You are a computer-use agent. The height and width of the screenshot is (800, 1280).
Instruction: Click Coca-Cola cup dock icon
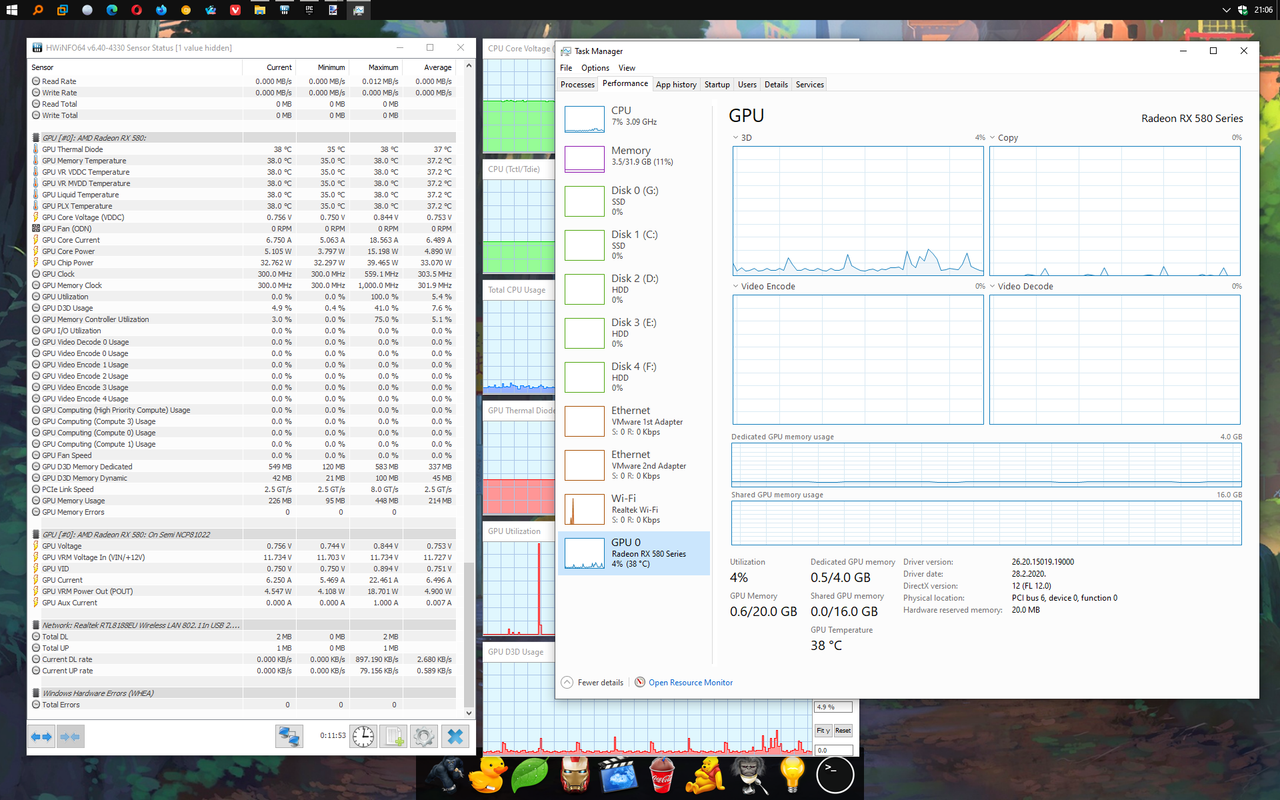click(661, 774)
